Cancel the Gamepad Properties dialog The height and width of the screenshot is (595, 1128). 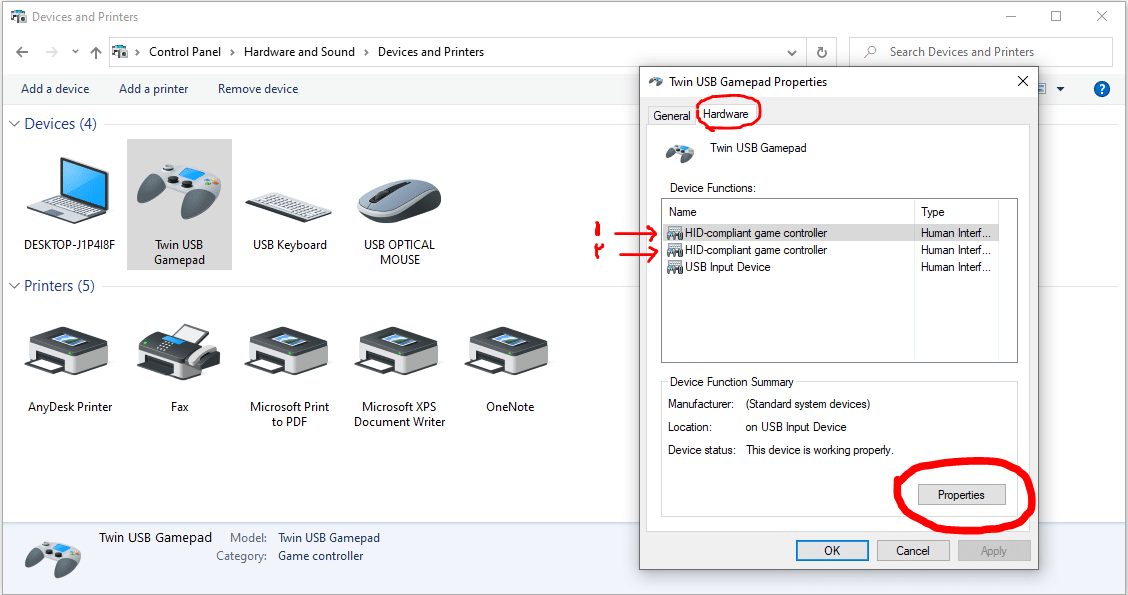[x=913, y=550]
